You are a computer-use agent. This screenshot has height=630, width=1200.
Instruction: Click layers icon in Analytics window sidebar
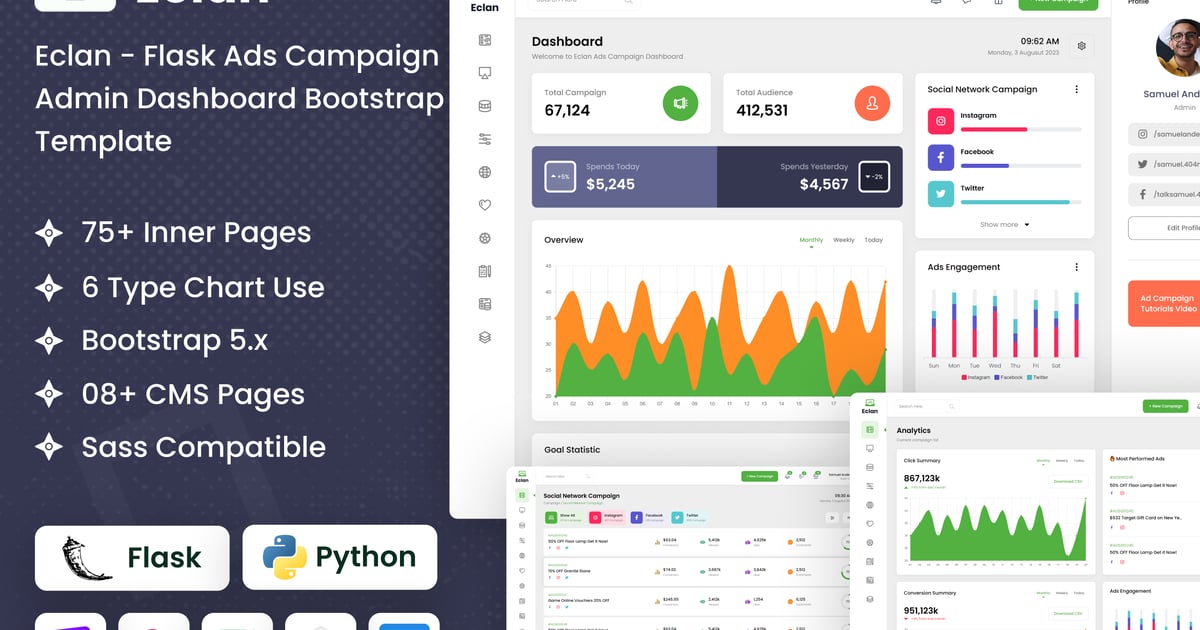coord(870,599)
